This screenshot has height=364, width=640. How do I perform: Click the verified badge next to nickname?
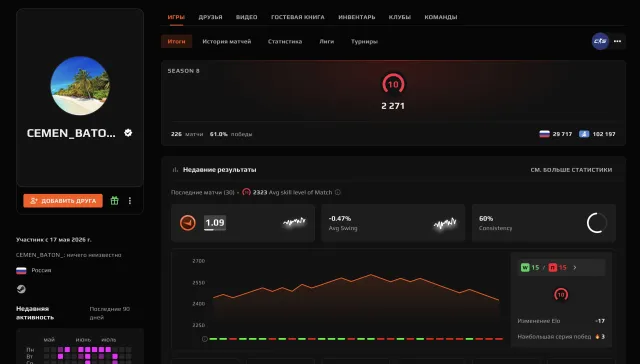click(128, 133)
